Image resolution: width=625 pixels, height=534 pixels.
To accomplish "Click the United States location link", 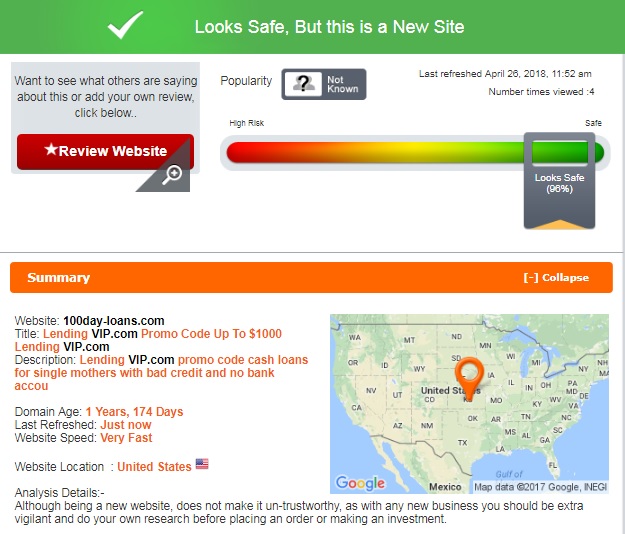I will pyautogui.click(x=154, y=467).
